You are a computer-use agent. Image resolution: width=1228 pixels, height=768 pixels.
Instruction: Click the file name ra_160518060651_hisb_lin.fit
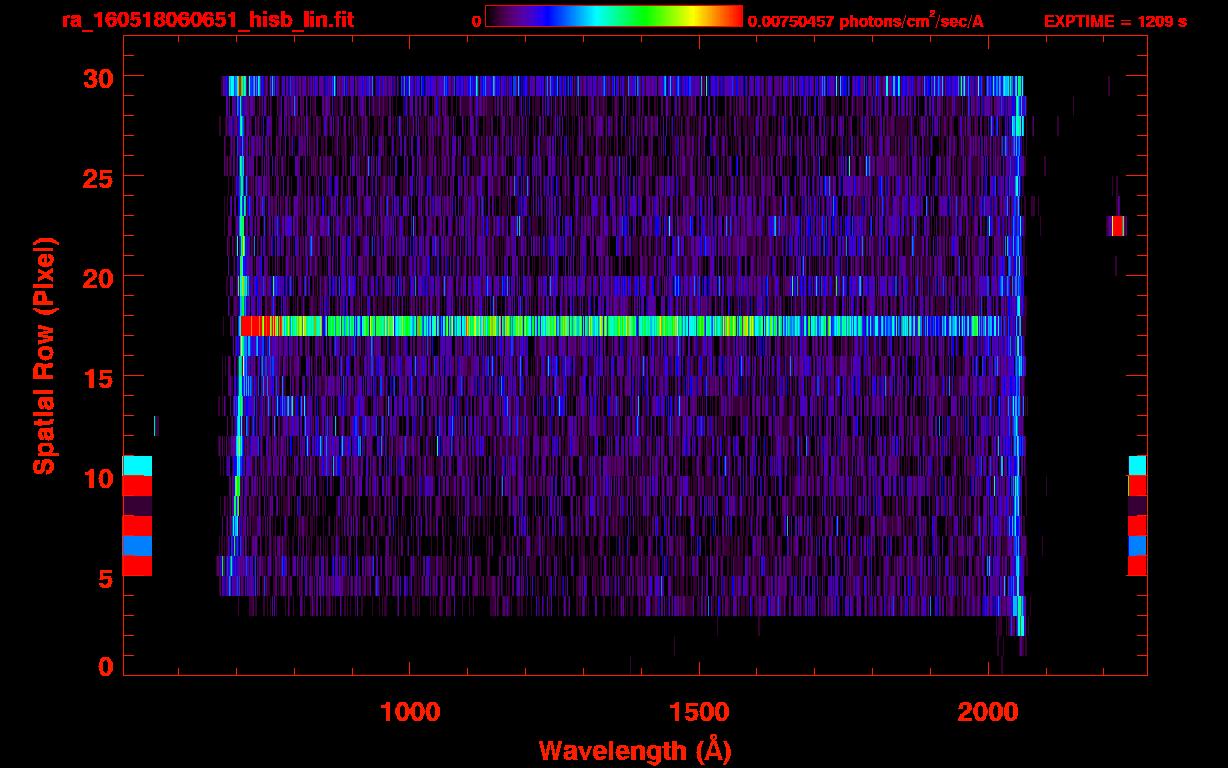click(x=207, y=20)
